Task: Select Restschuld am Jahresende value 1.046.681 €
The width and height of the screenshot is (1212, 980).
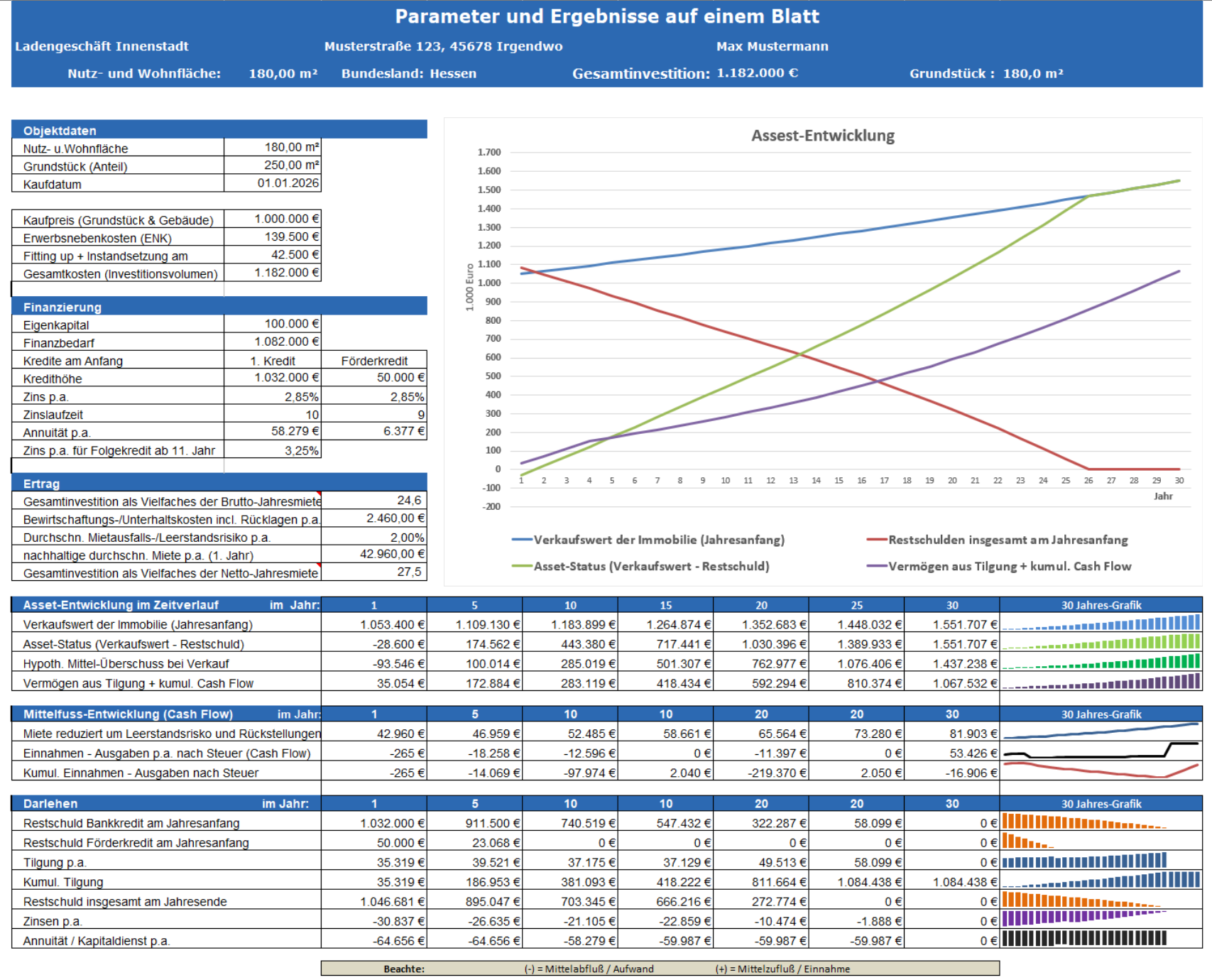Action: 374,902
